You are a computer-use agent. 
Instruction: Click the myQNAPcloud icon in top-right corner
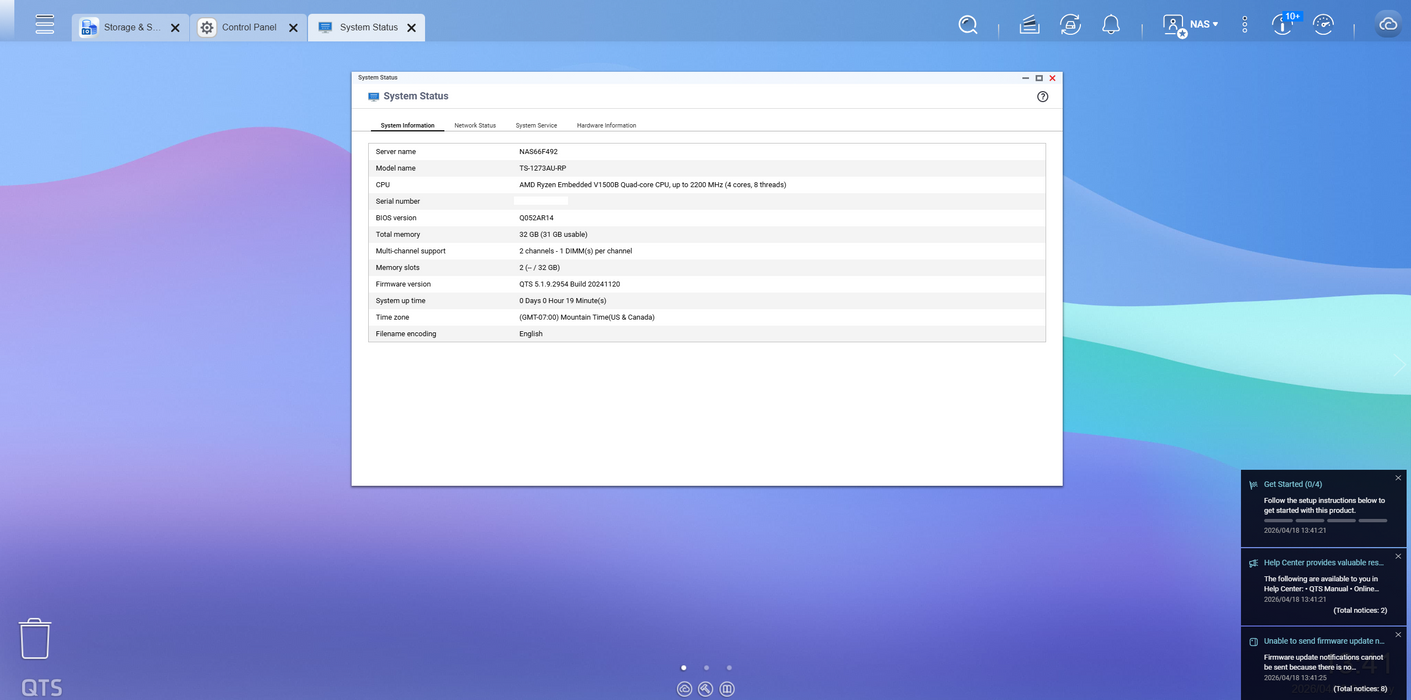1388,25
